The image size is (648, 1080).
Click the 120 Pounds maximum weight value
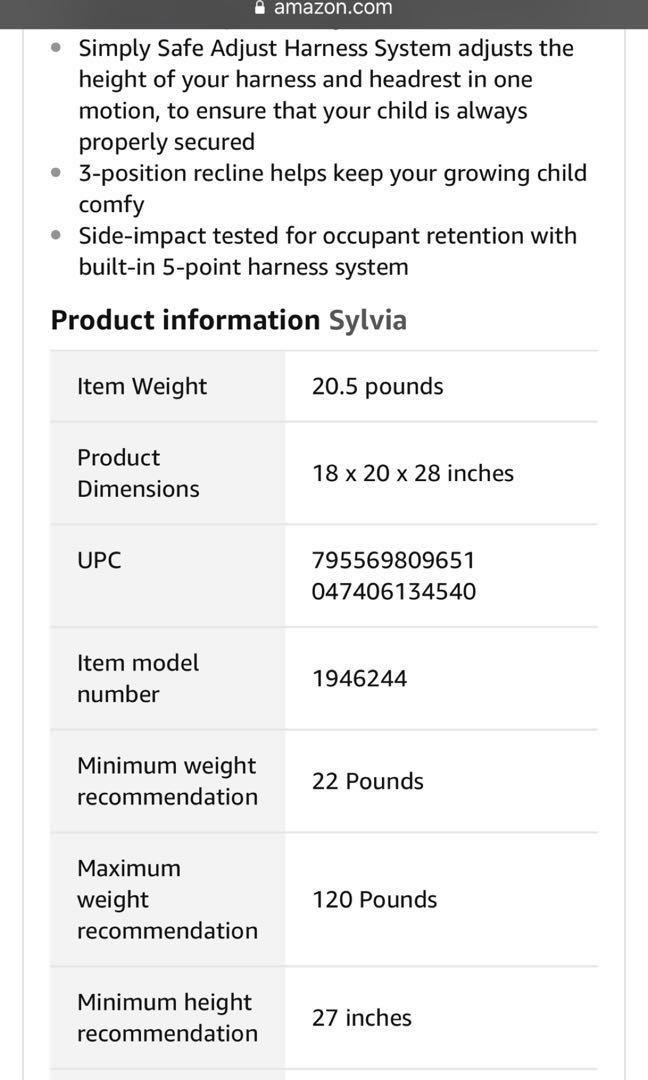[374, 899]
